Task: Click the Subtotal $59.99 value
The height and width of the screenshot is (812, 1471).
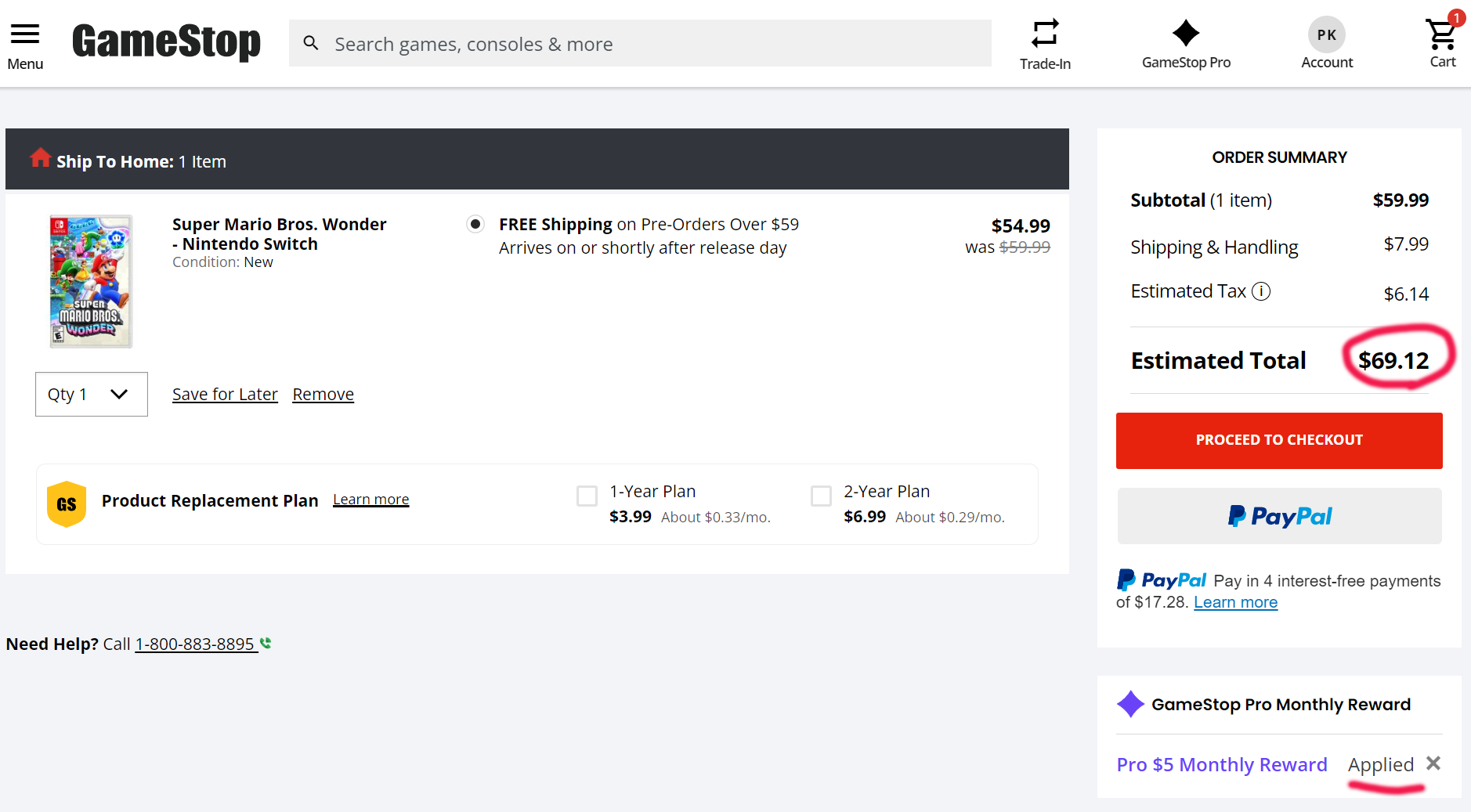Action: [1401, 200]
